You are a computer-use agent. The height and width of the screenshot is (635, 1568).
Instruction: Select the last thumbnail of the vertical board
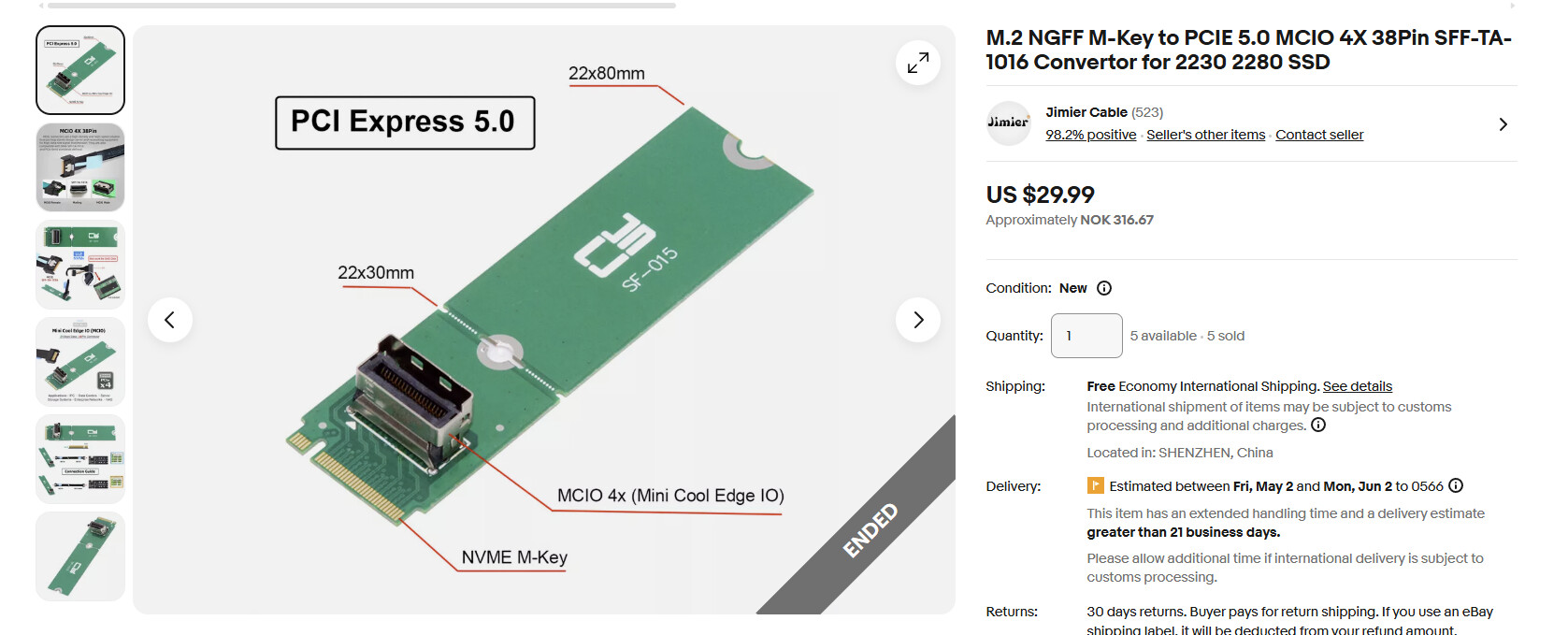(x=80, y=556)
